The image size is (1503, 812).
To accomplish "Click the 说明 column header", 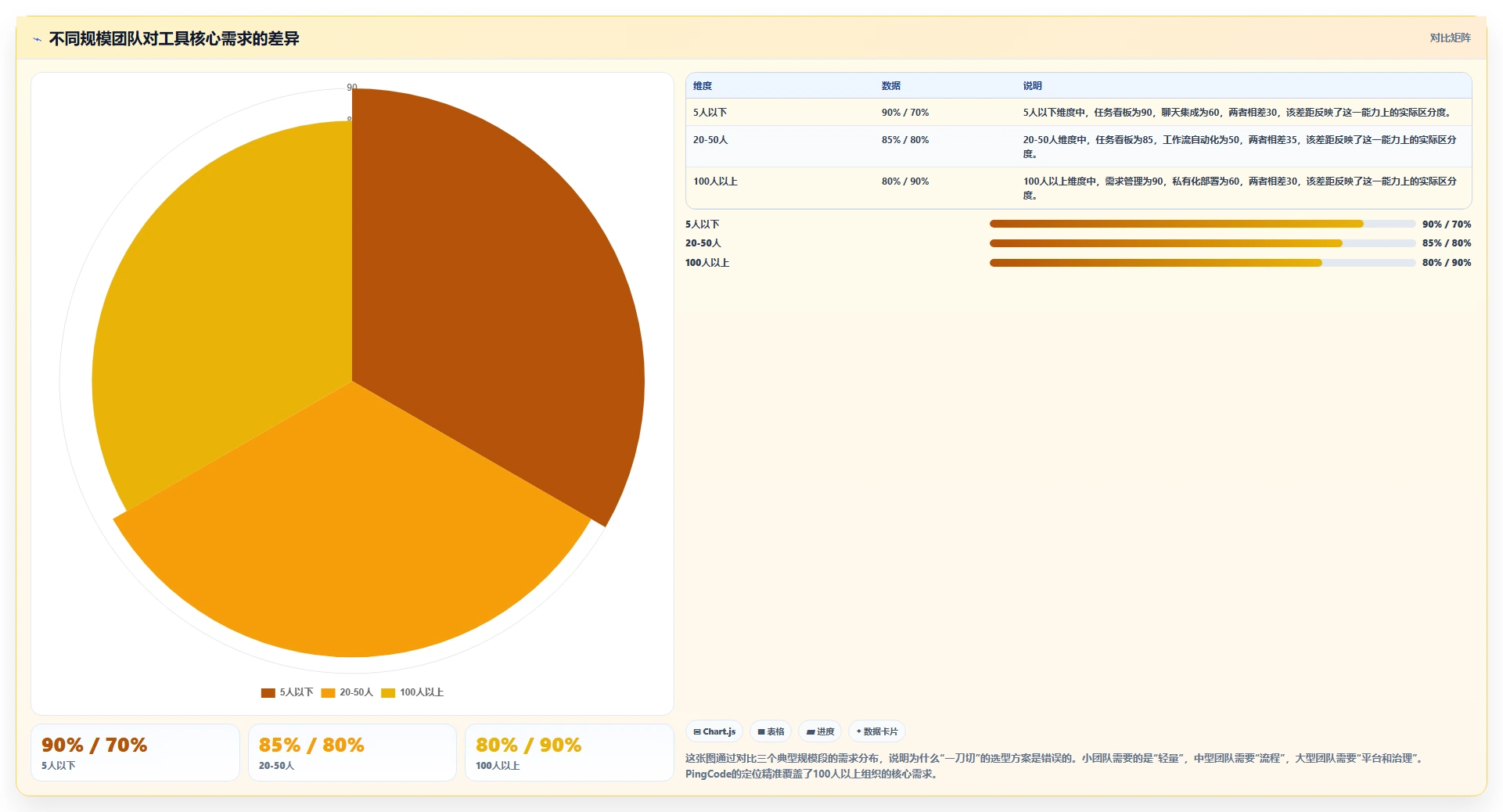I will click(x=1033, y=86).
